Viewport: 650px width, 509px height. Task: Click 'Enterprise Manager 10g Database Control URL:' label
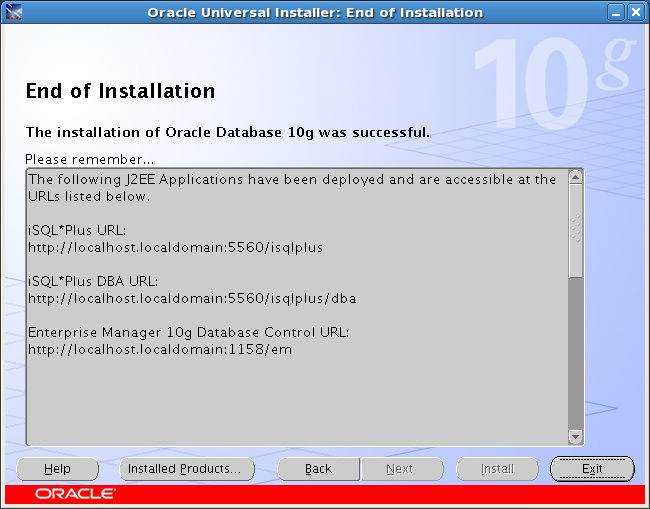pyautogui.click(x=189, y=332)
